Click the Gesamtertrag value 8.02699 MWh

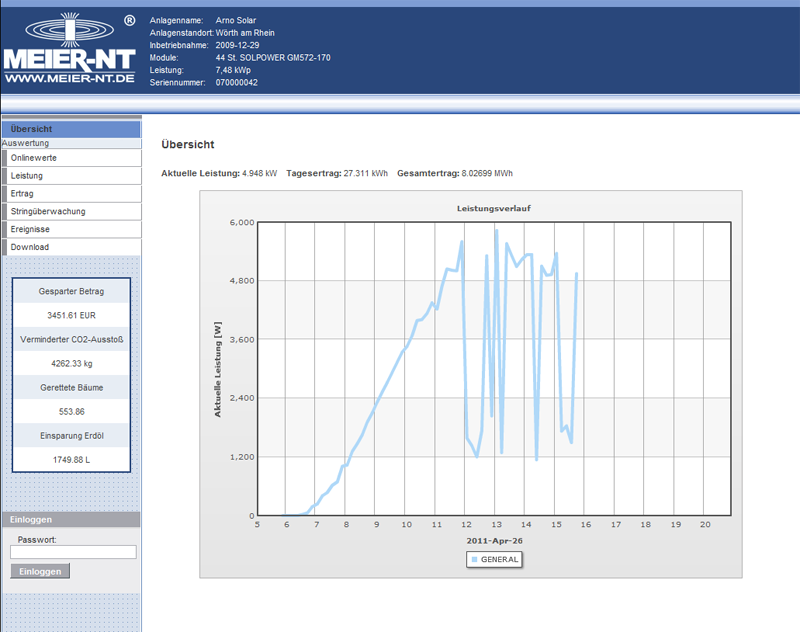(x=487, y=173)
